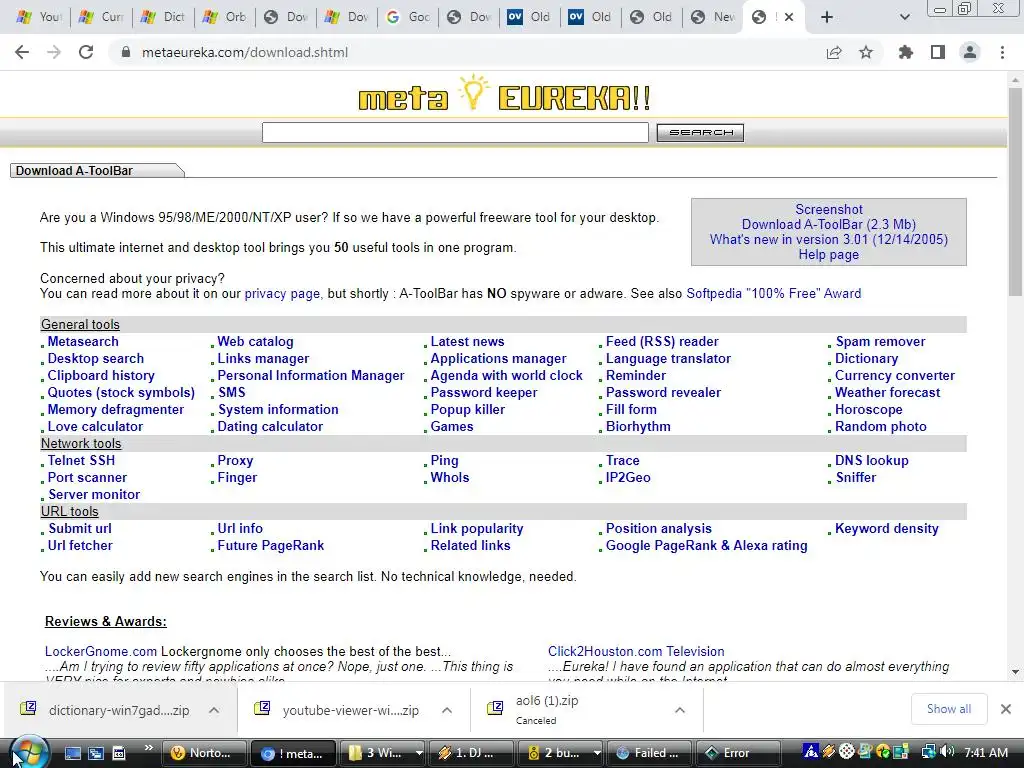Open the volume speaker tray icon
Viewport: 1024px width, 768px height.
[948, 752]
